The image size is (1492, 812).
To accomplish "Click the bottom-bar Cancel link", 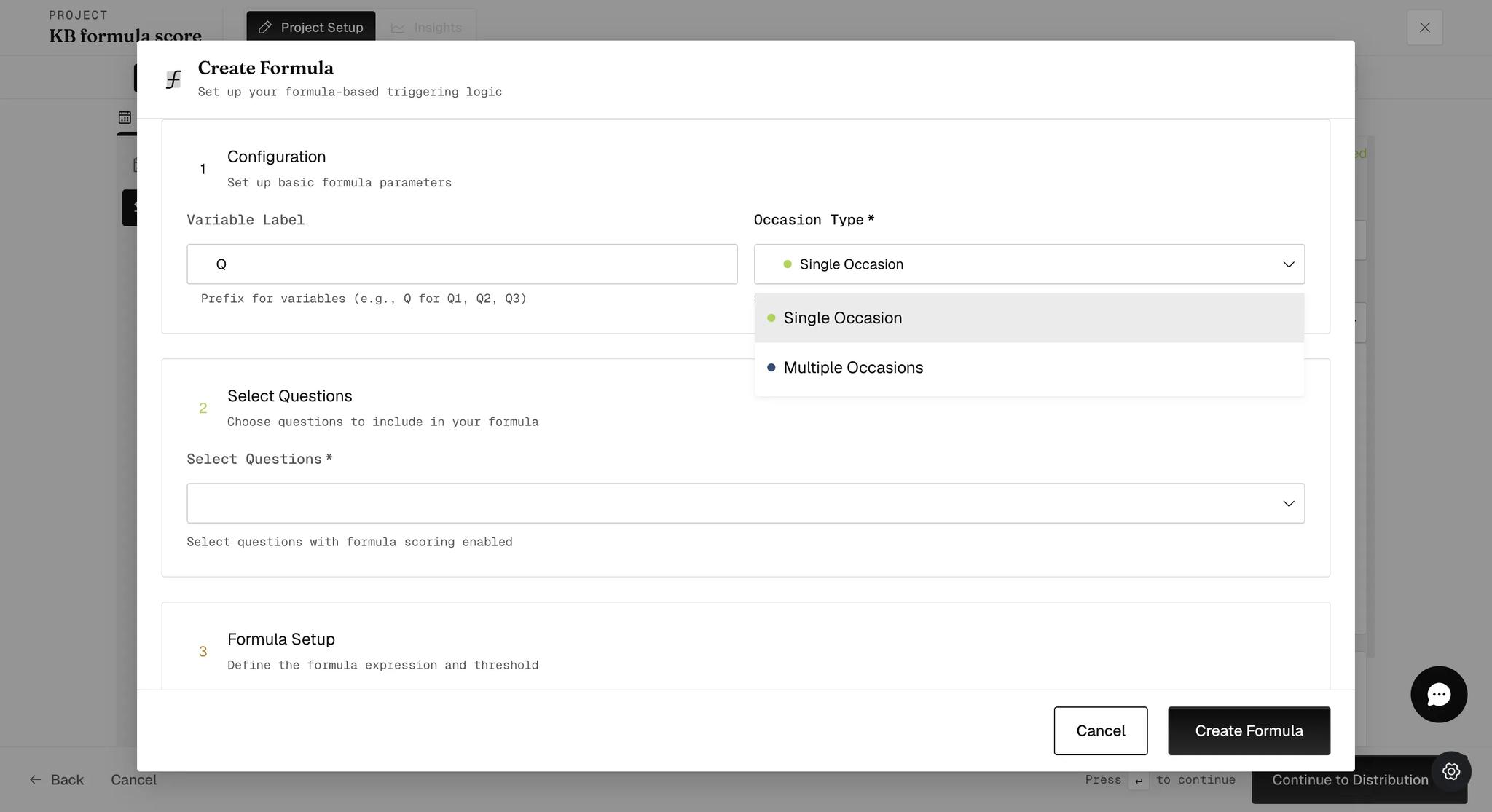I will (x=133, y=780).
